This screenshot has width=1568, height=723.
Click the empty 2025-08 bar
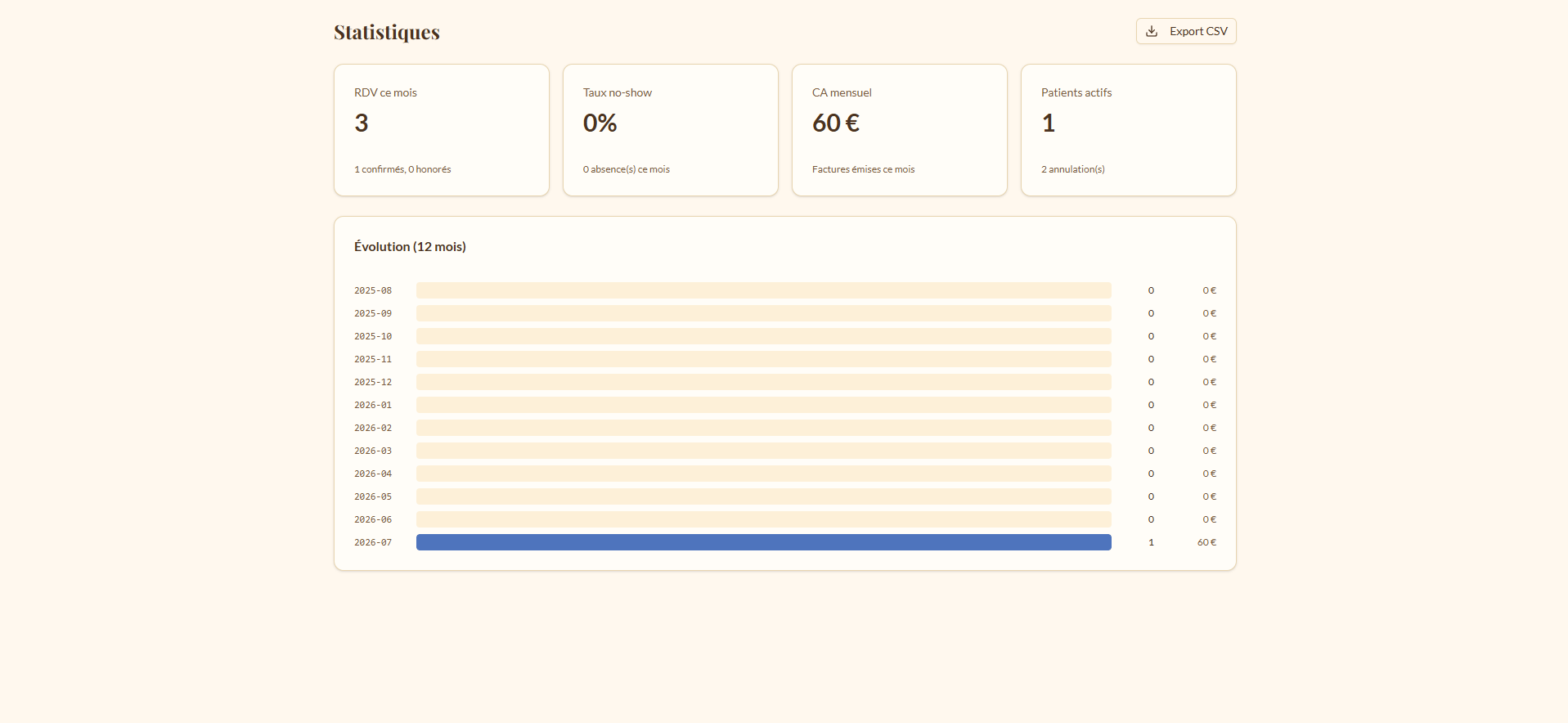(764, 290)
